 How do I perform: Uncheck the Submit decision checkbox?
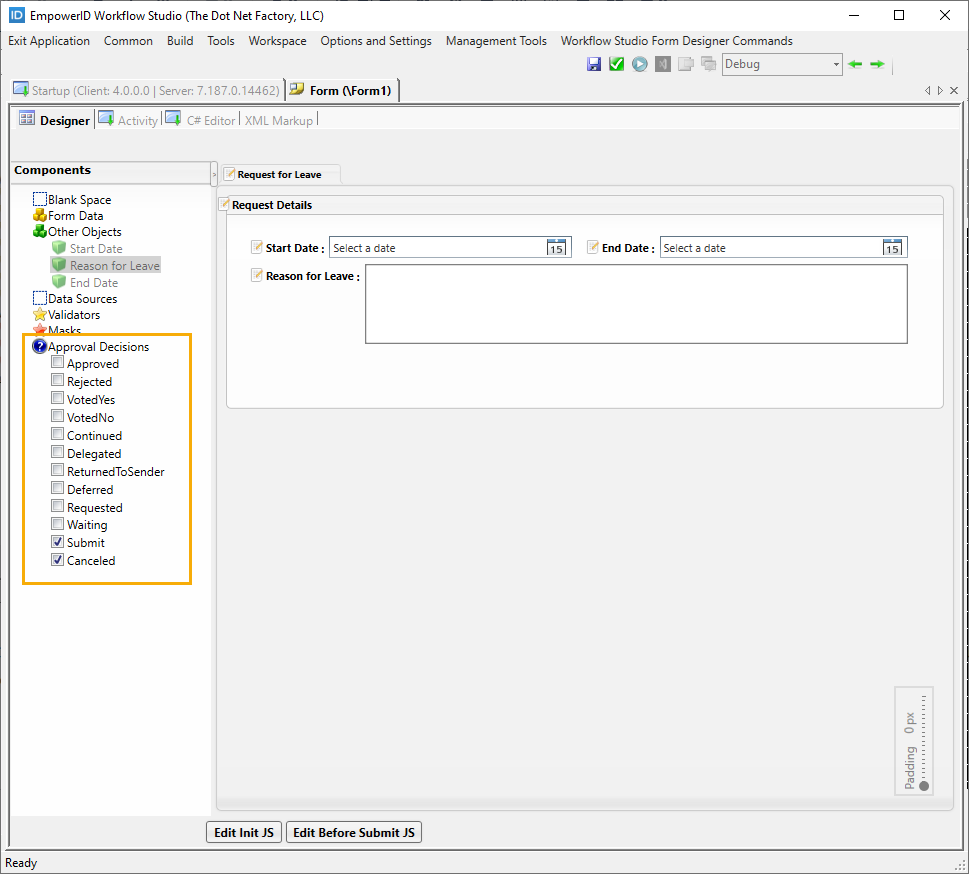point(58,542)
